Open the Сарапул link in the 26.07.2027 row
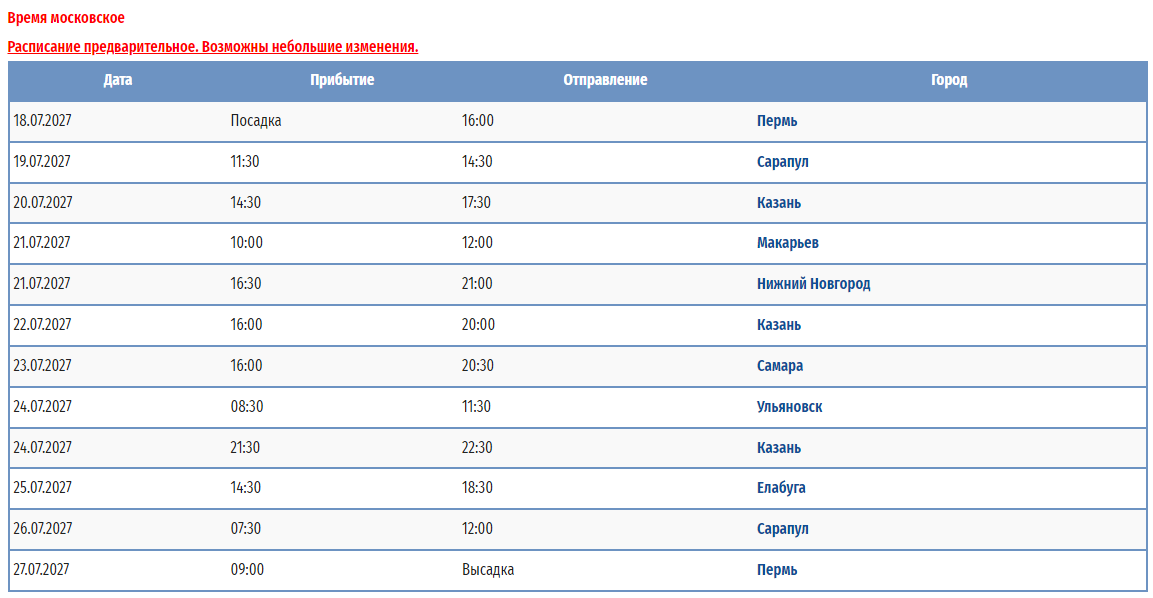The height and width of the screenshot is (598, 1153). (782, 529)
